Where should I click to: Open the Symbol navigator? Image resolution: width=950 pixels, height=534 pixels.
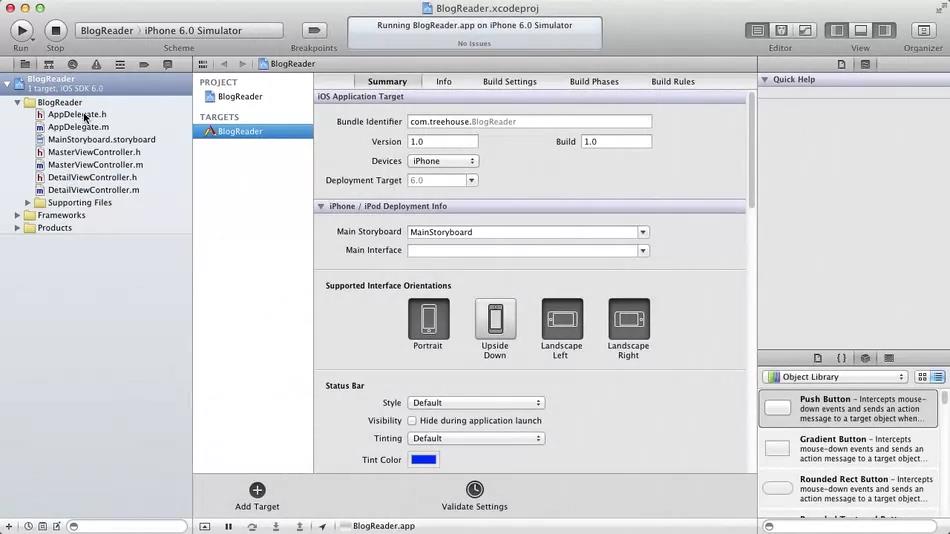tap(48, 64)
